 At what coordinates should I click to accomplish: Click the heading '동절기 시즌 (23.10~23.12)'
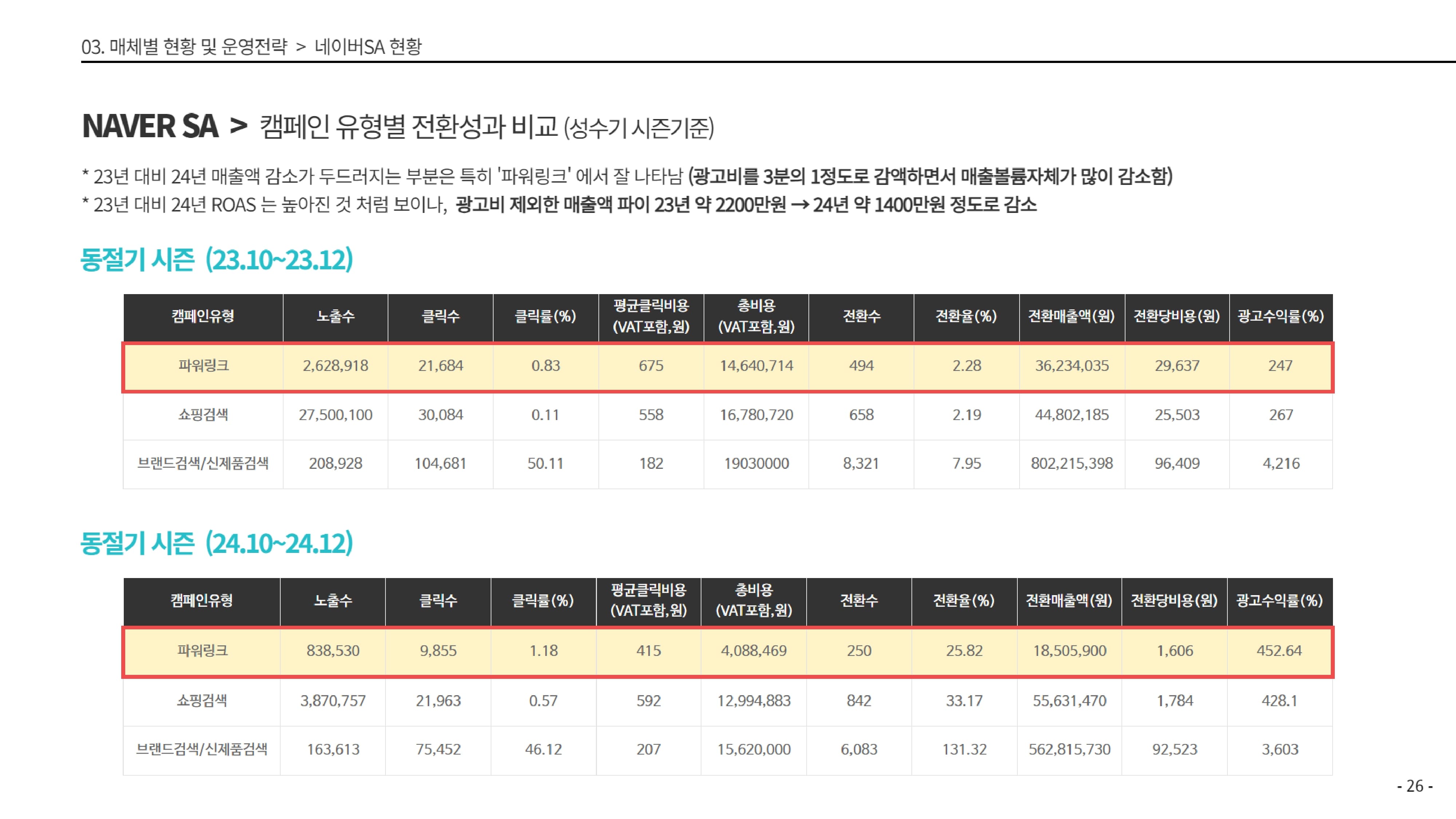point(217,260)
